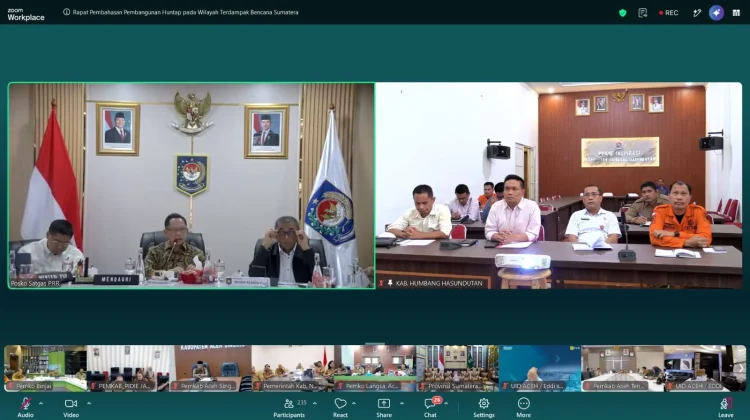The width and height of the screenshot is (750, 420).
Task: Show next participants with gallery arrow
Action: click(x=740, y=368)
